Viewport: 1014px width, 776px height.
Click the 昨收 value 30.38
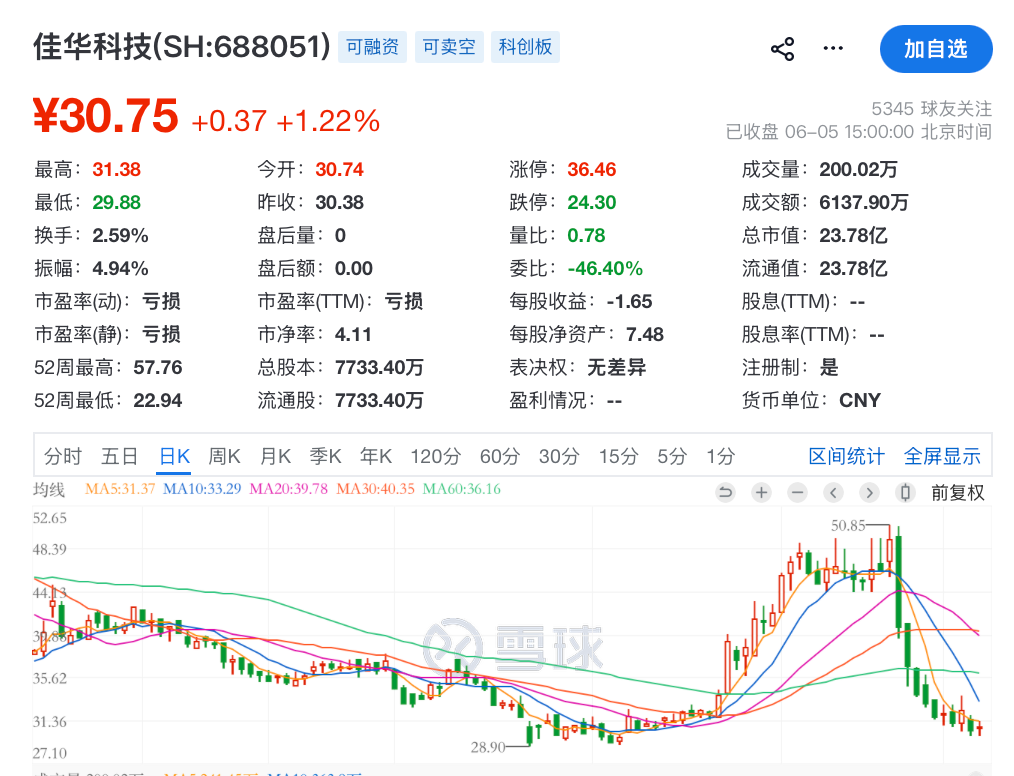[x=340, y=202]
